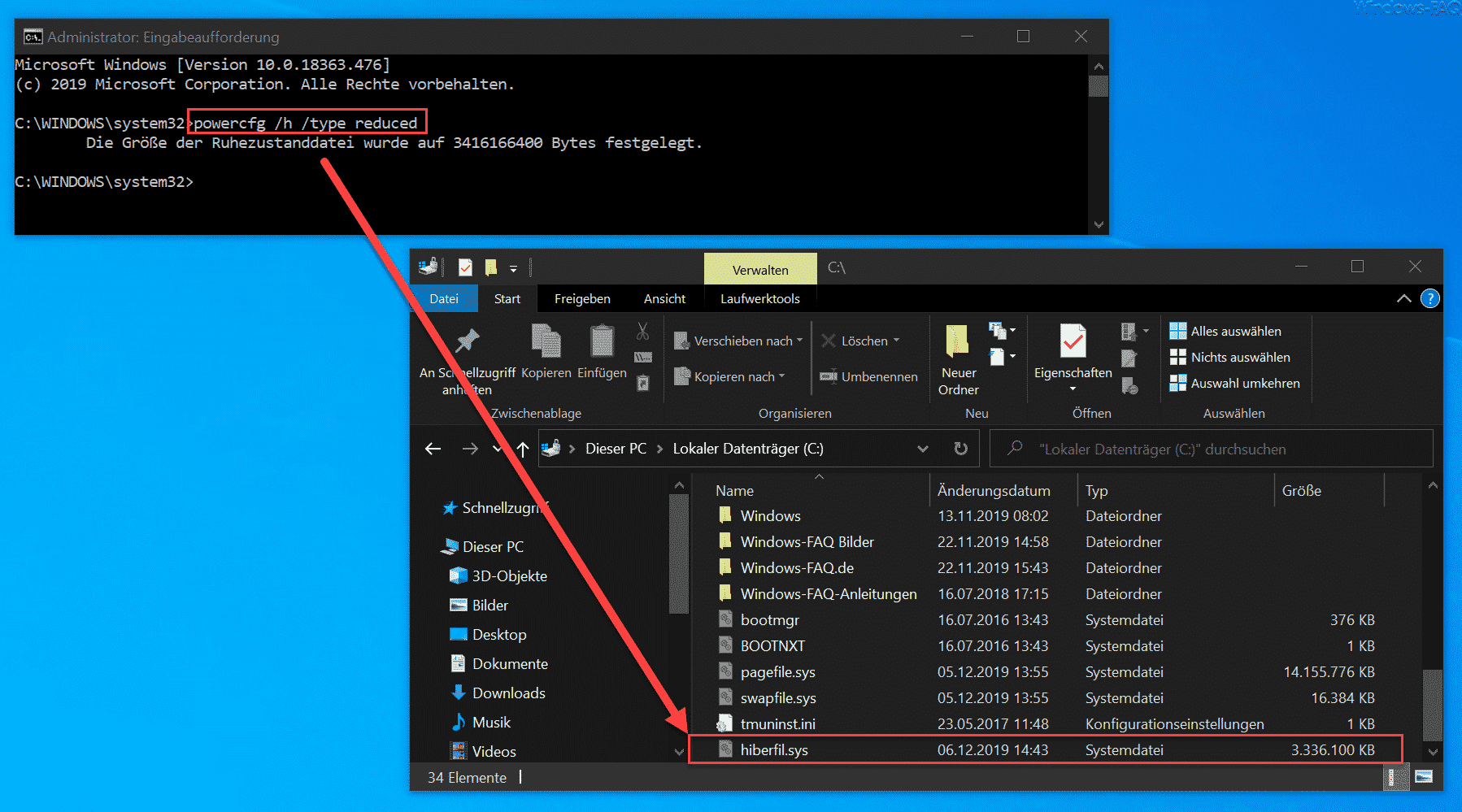The width and height of the screenshot is (1462, 812).
Task: Click Alles auswählen
Action: coord(1226,331)
